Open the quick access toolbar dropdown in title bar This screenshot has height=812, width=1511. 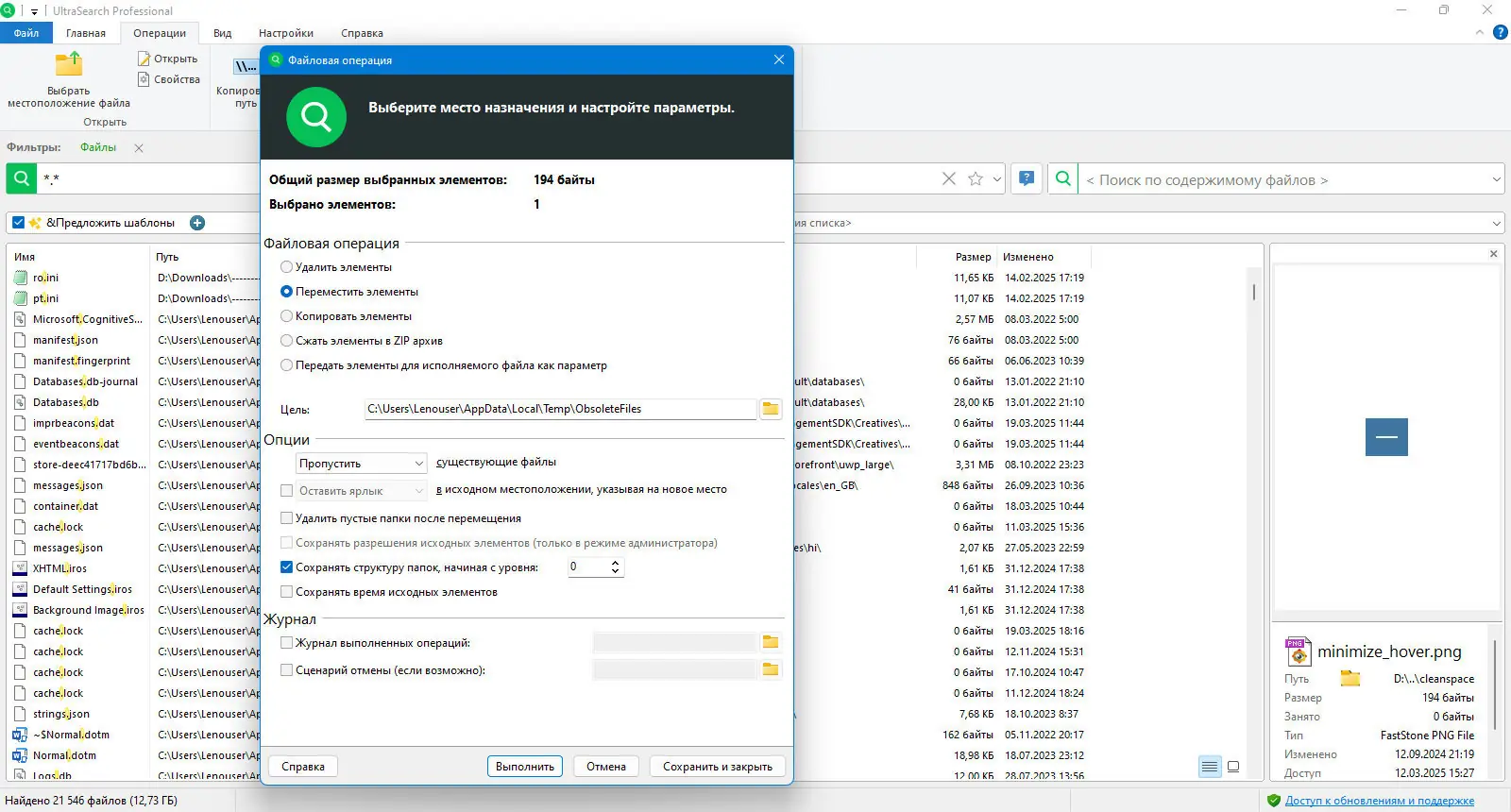coord(34,11)
